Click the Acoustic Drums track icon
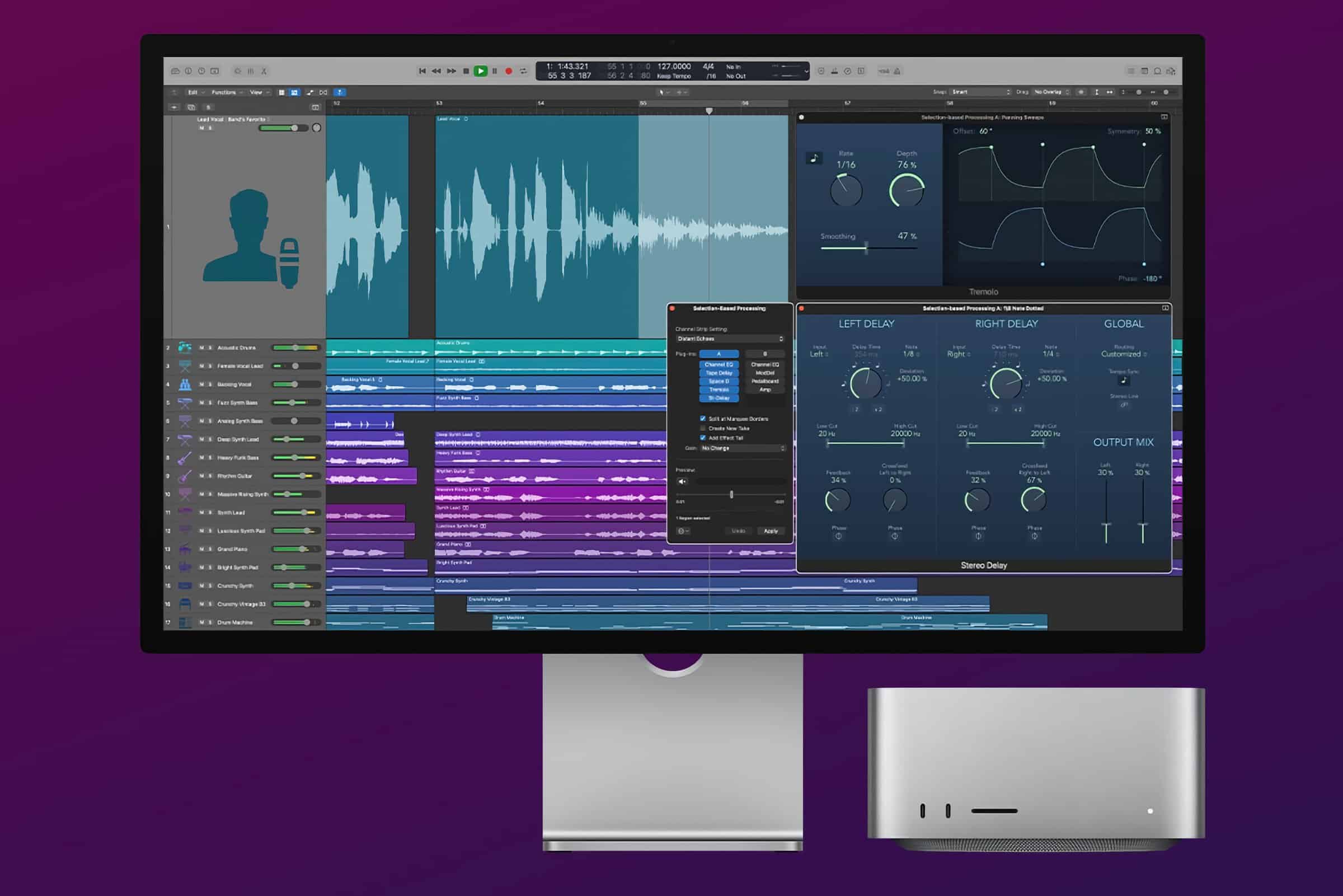This screenshot has height=896, width=1343. [185, 348]
